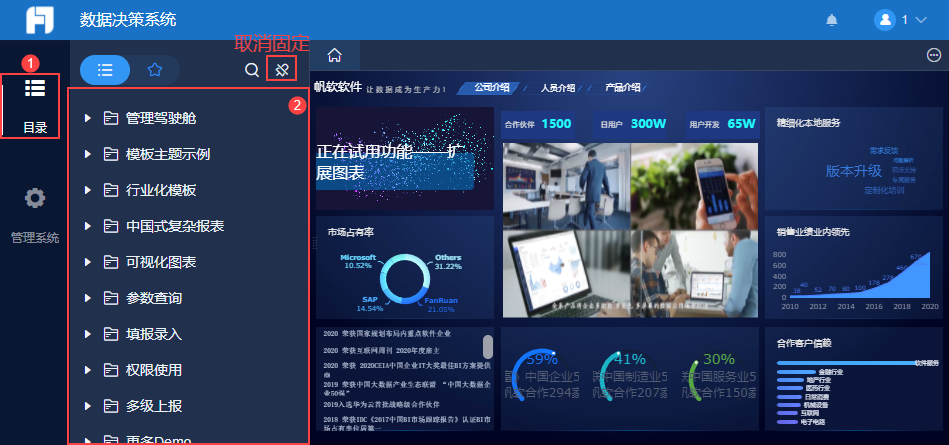Select the home tab
This screenshot has width=949, height=445.
pyautogui.click(x=335, y=56)
